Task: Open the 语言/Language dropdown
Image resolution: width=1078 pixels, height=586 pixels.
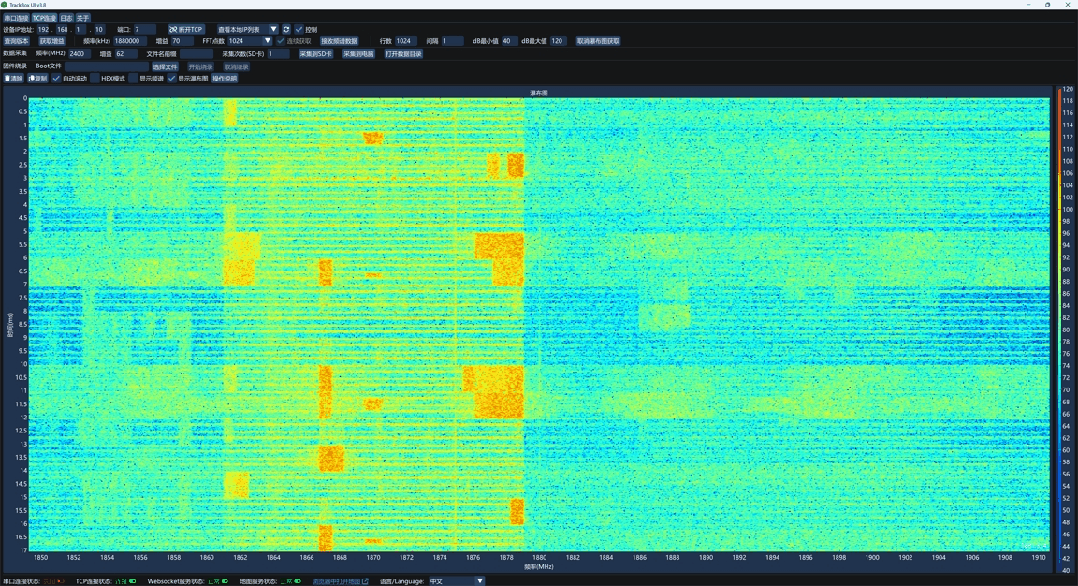Action: pyautogui.click(x=456, y=581)
